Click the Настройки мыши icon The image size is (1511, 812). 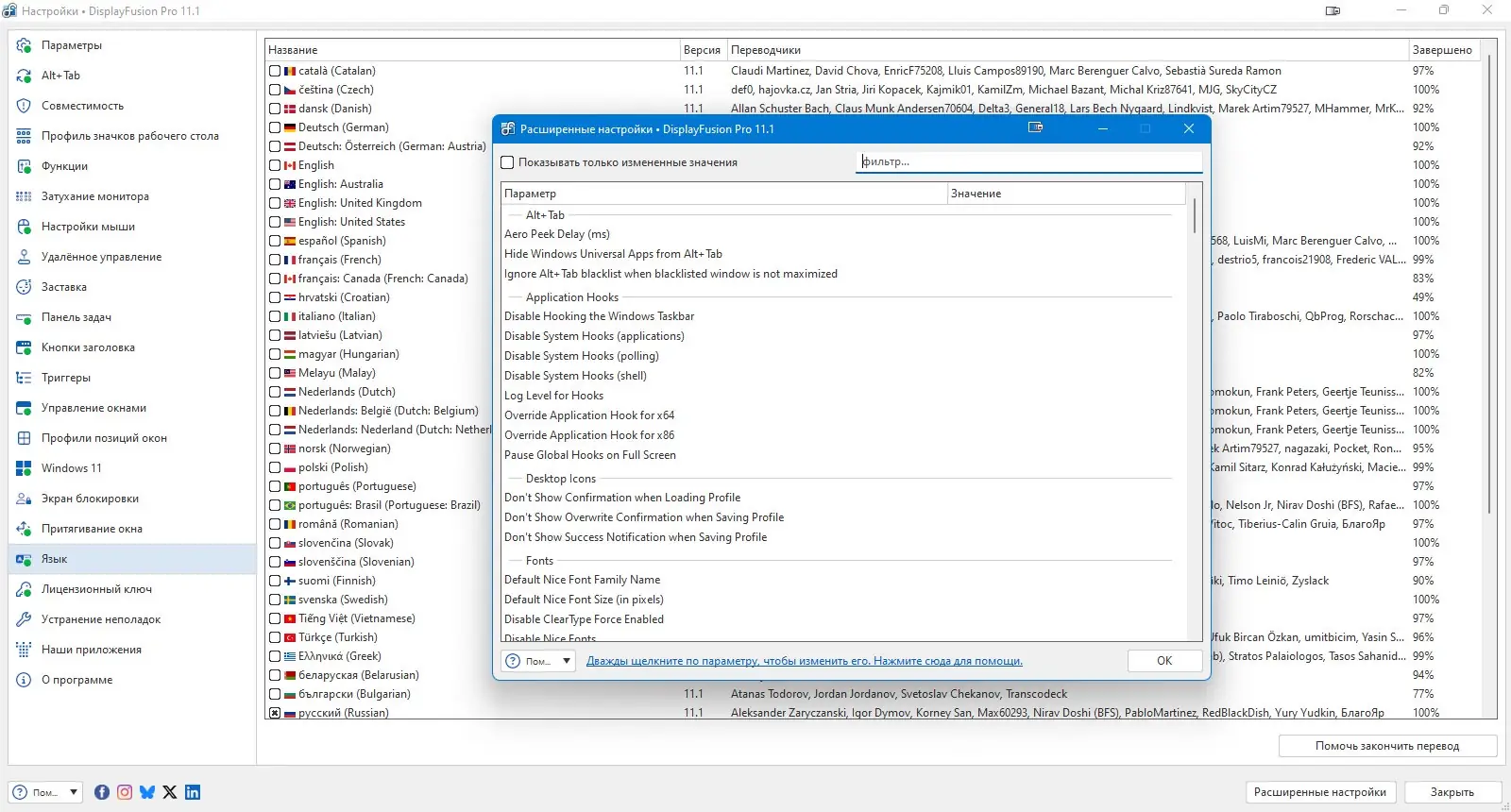click(x=25, y=227)
